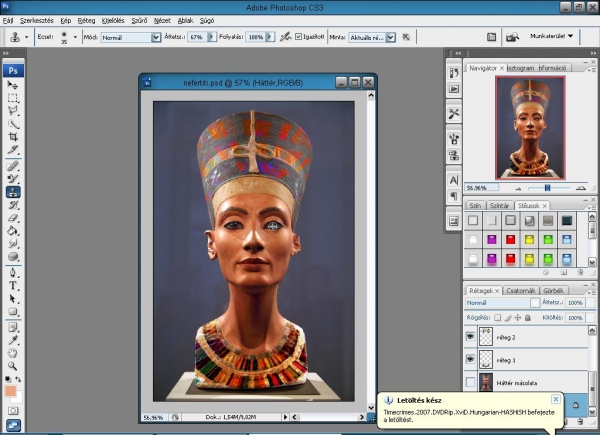
Task: Open the Munkaterület workspace menu
Action: [551, 36]
